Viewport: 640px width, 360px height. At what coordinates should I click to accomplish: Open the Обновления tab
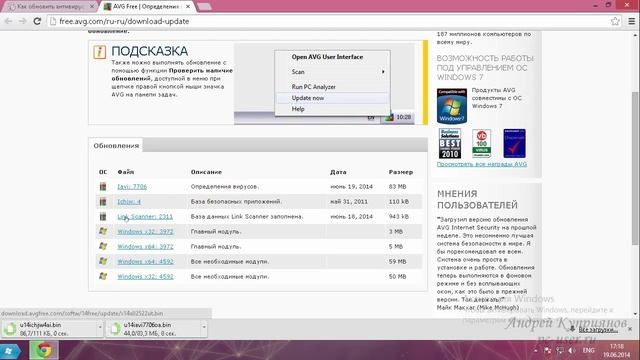[x=116, y=146]
